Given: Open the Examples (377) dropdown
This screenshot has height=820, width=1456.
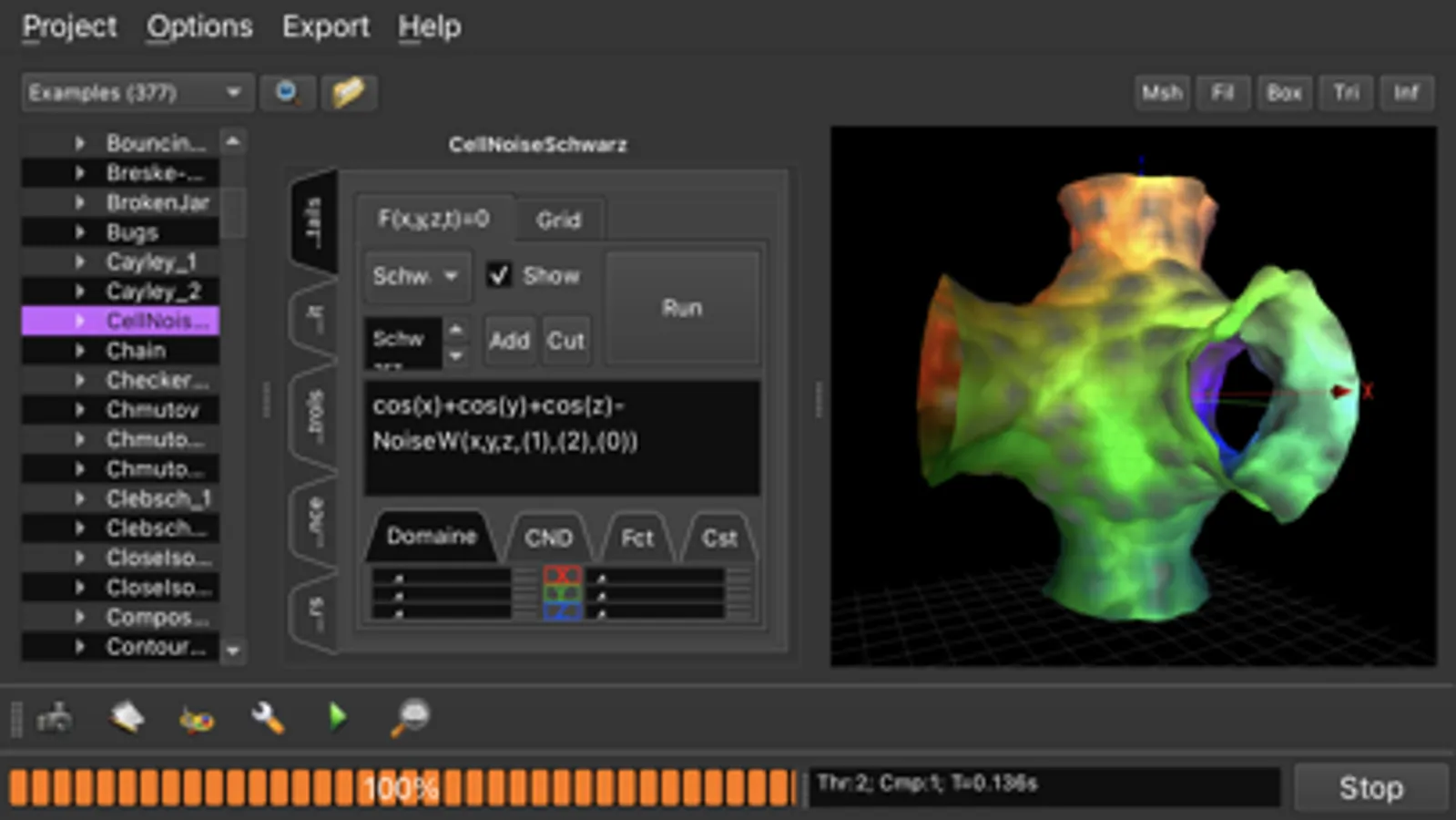Looking at the screenshot, I should tap(137, 92).
